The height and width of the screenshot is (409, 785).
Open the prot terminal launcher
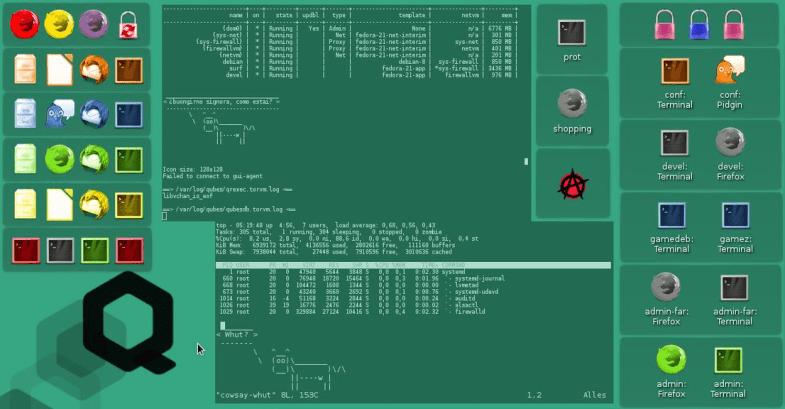click(572, 33)
